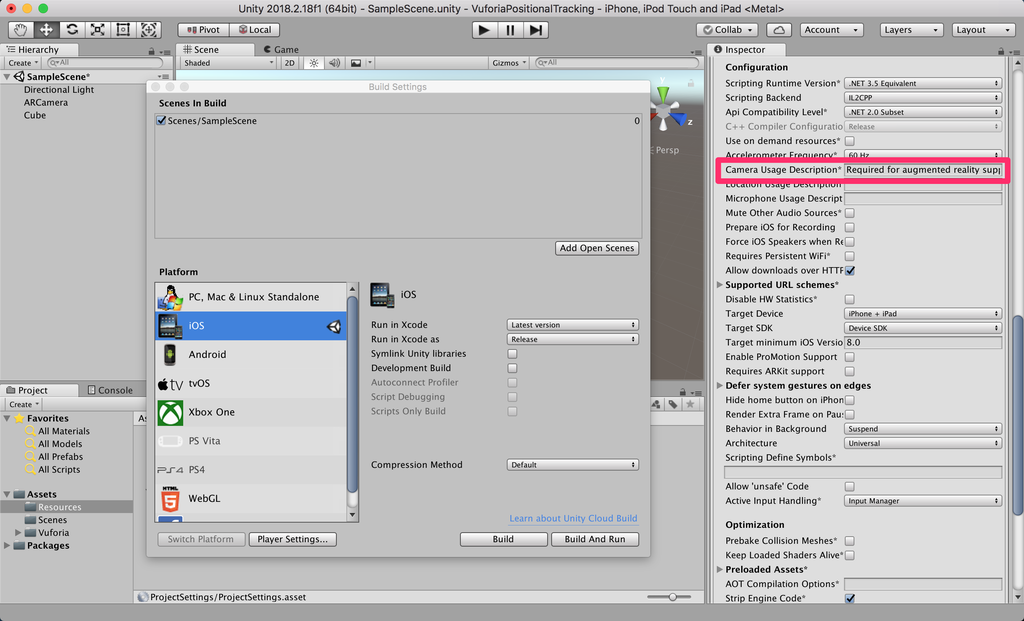The width and height of the screenshot is (1024, 621).
Task: Uncheck Allow downloads over HTTP
Action: (x=850, y=270)
